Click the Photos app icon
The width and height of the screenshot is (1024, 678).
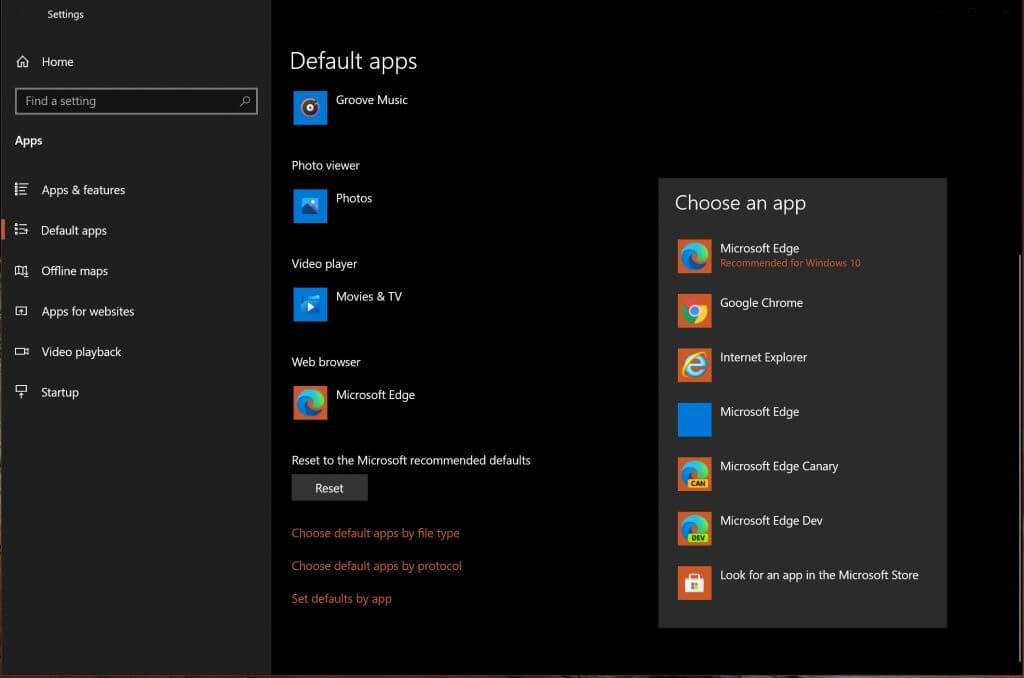click(310, 205)
